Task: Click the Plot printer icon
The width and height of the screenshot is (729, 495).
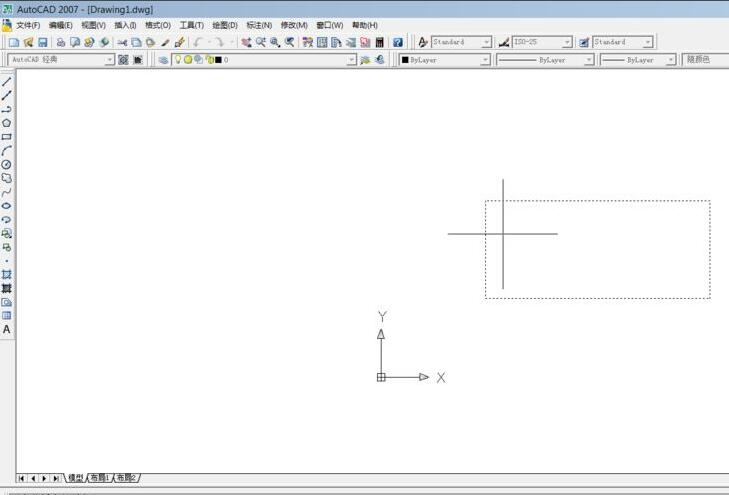Action: click(60, 42)
